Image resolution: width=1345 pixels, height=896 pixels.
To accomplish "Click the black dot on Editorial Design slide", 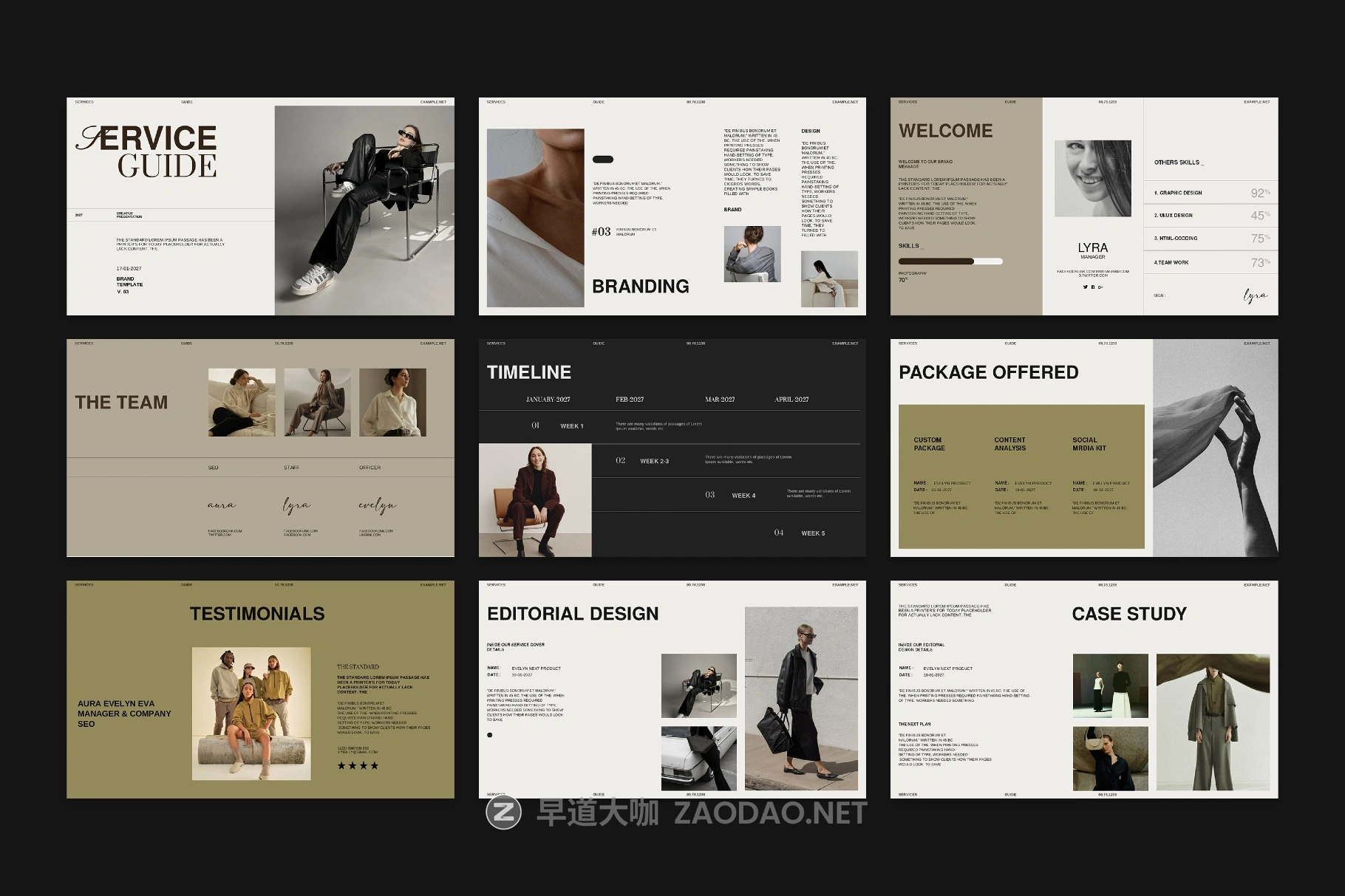I will tap(489, 735).
